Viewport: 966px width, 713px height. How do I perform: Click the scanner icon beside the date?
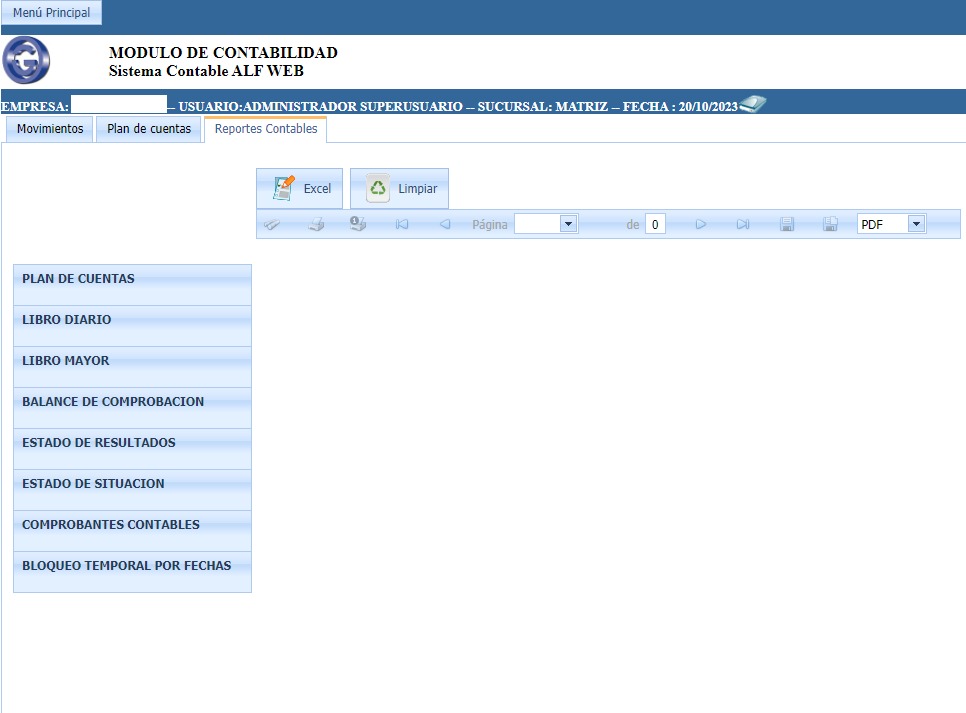coord(752,104)
